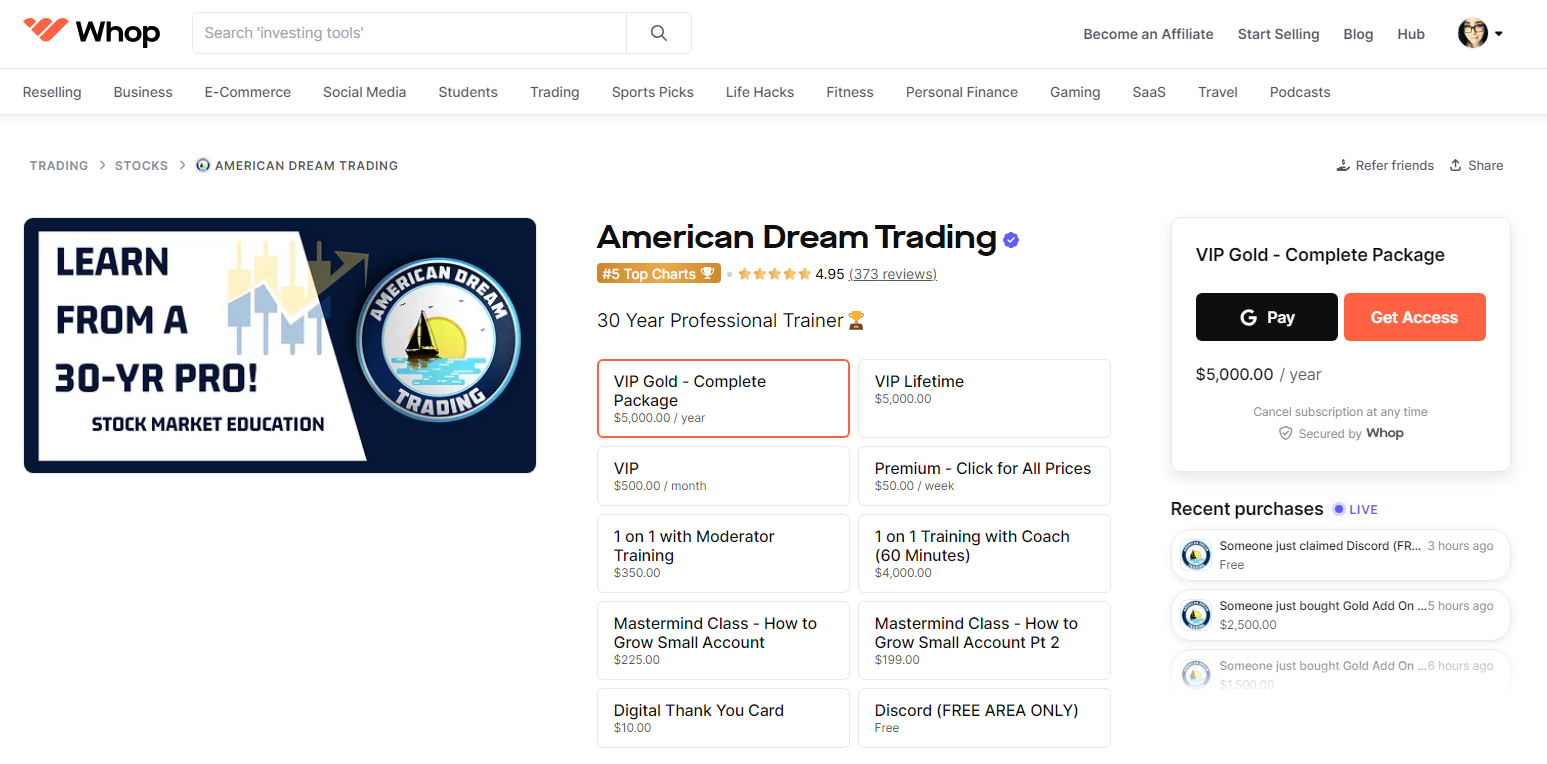Click avatar of the Discord claim purchase
Viewport: 1547px width, 764px height.
[x=1196, y=555]
